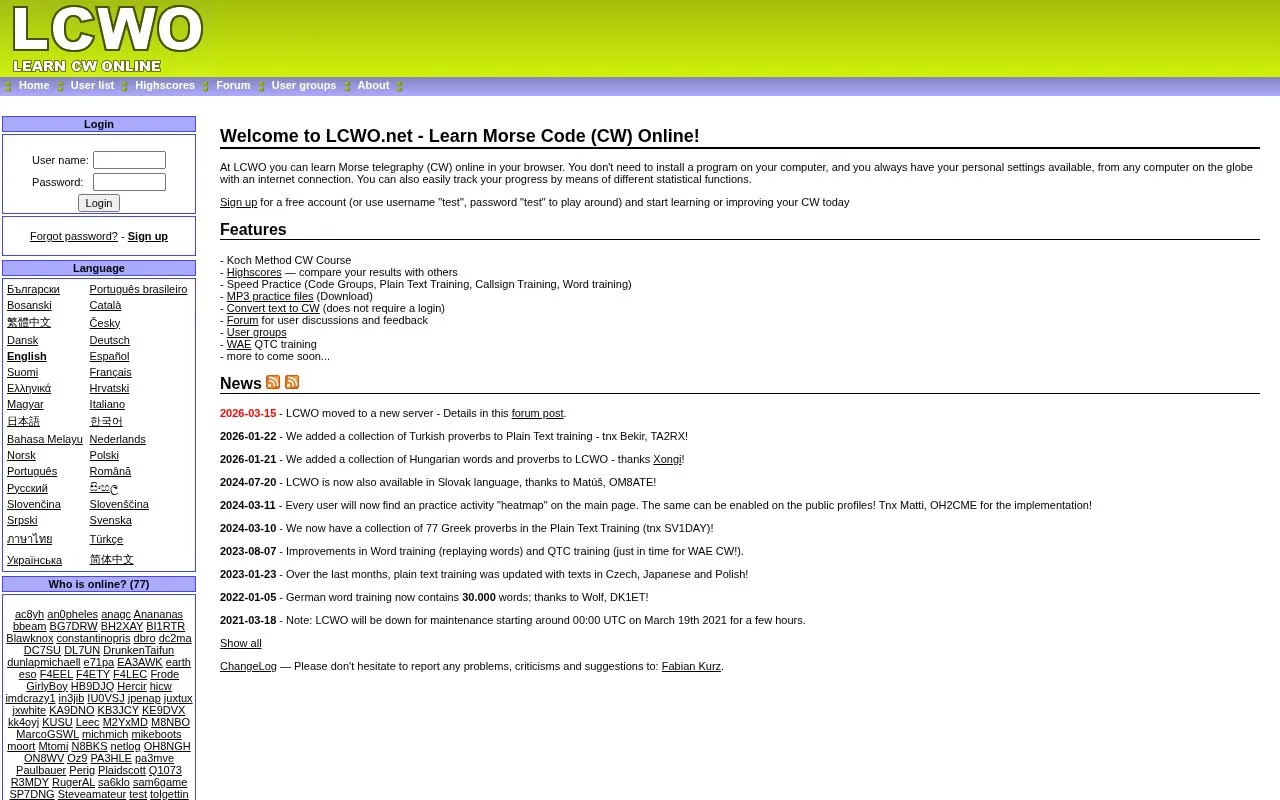Click the Koch Method CW Course feature text
The height and width of the screenshot is (800, 1280).
[x=289, y=260]
